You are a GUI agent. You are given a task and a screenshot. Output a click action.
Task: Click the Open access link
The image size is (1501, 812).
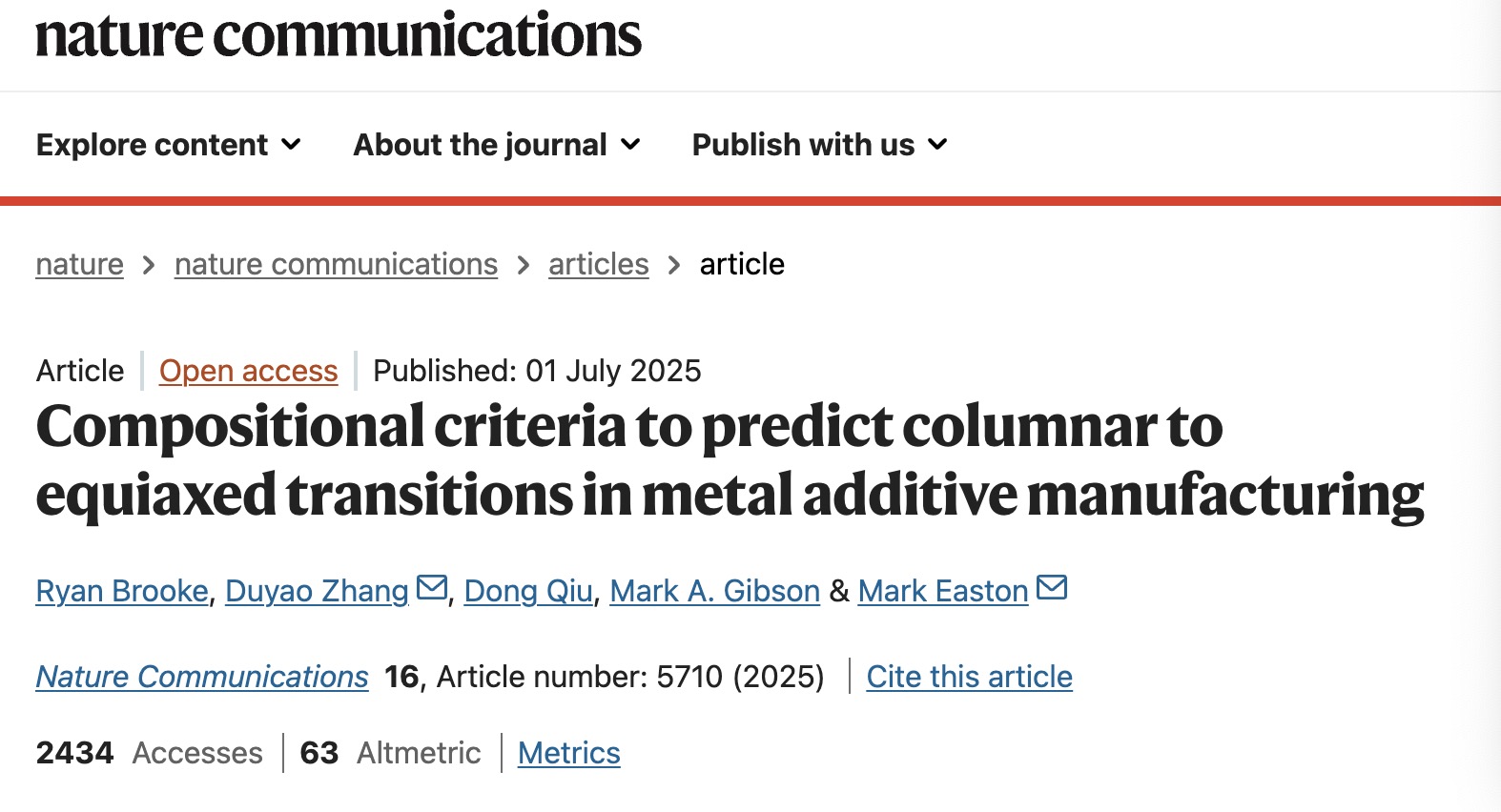pos(248,371)
